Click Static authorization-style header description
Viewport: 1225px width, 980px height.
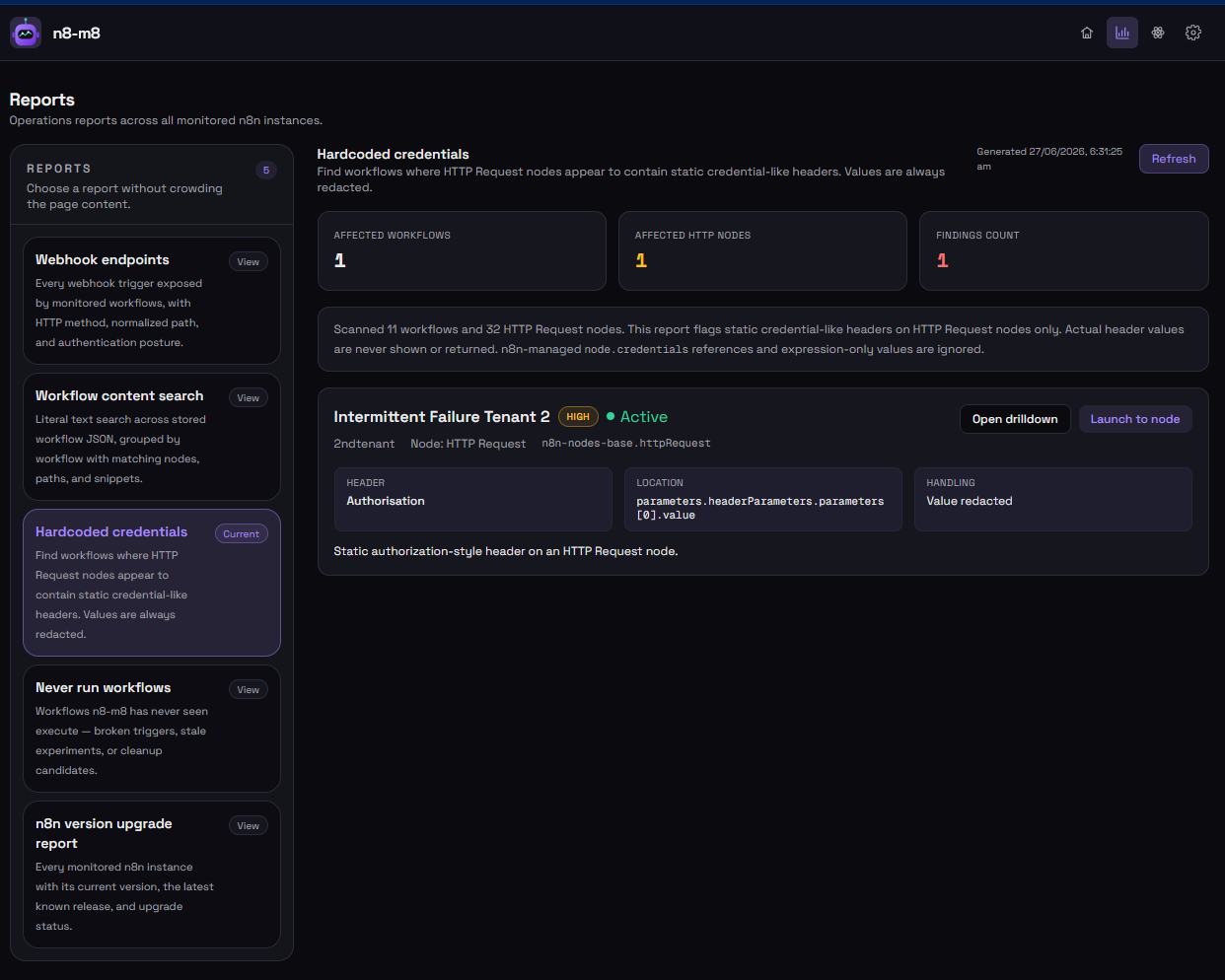pyautogui.click(x=506, y=551)
